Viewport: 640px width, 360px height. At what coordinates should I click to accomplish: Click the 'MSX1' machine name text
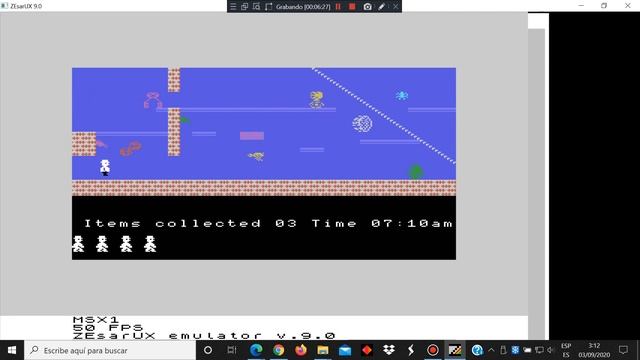[96, 320]
